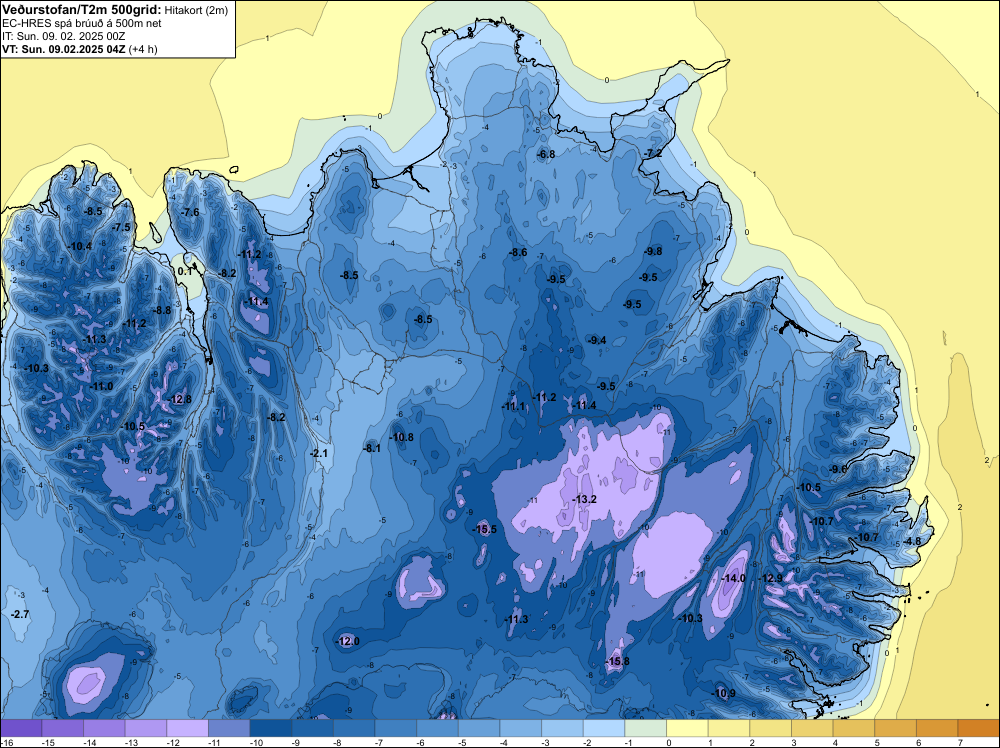Image resolution: width=1000 pixels, height=748 pixels.
Task: Click the -12.0 temperature label
Action: (348, 642)
